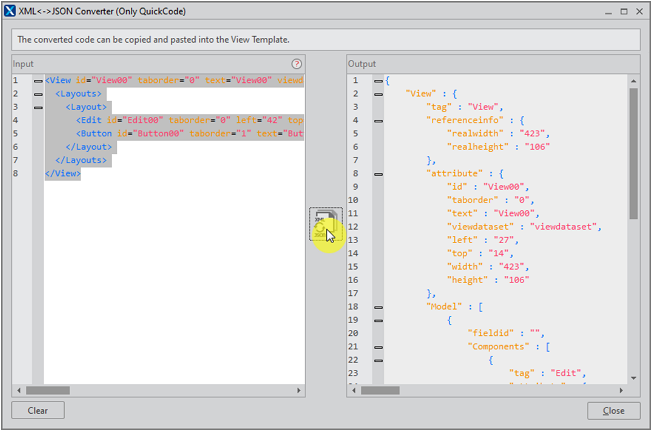Click the Output vertical scrollbar thumb
This screenshot has width=652, height=431.
pyautogui.click(x=634, y=150)
